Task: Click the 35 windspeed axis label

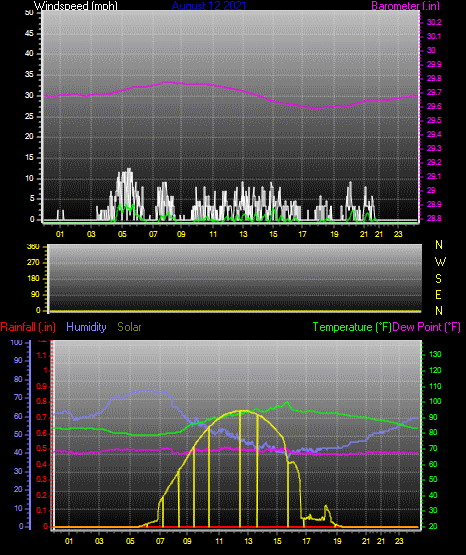Action: [29, 75]
